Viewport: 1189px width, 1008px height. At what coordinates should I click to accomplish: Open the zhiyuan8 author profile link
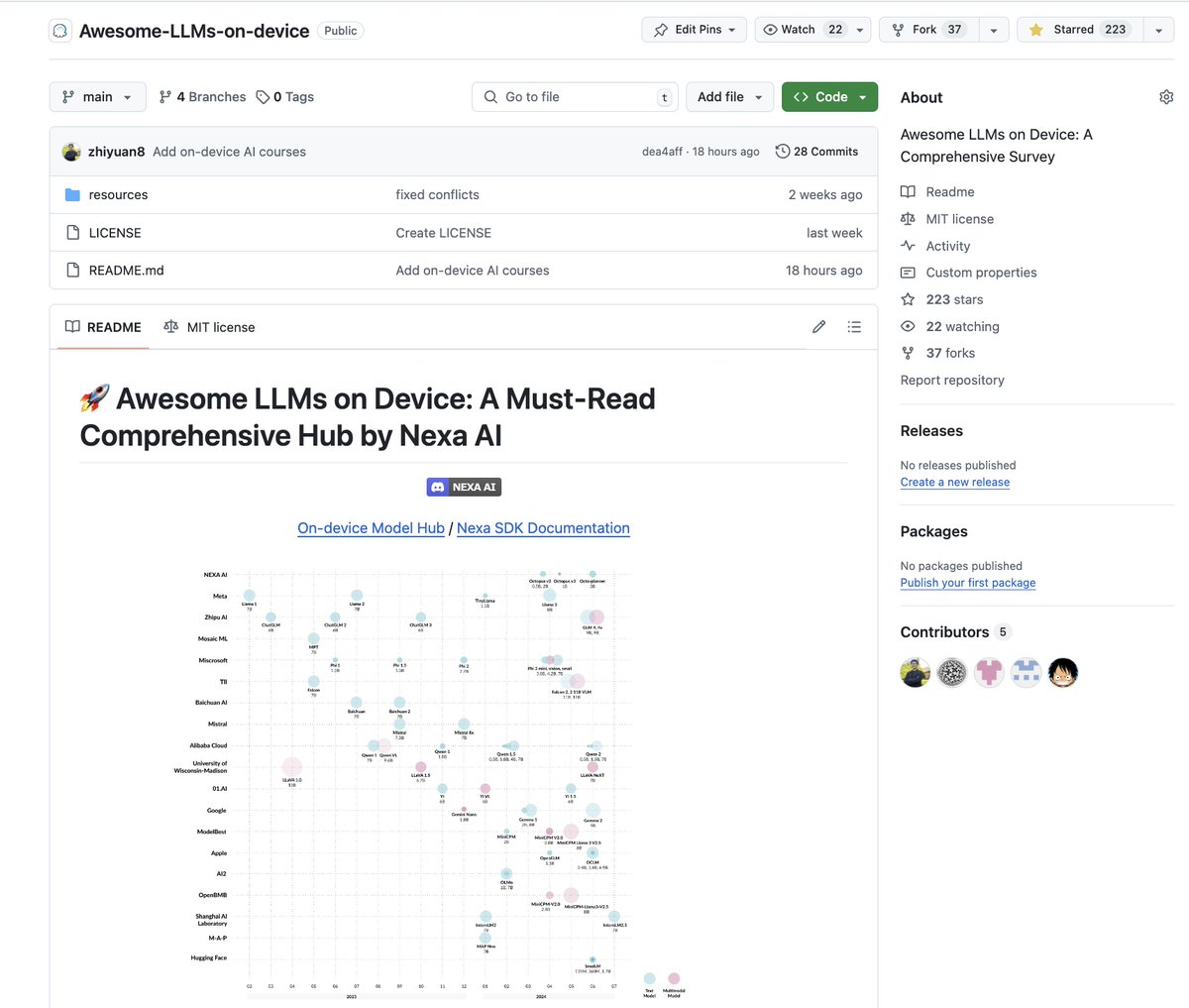tap(116, 152)
